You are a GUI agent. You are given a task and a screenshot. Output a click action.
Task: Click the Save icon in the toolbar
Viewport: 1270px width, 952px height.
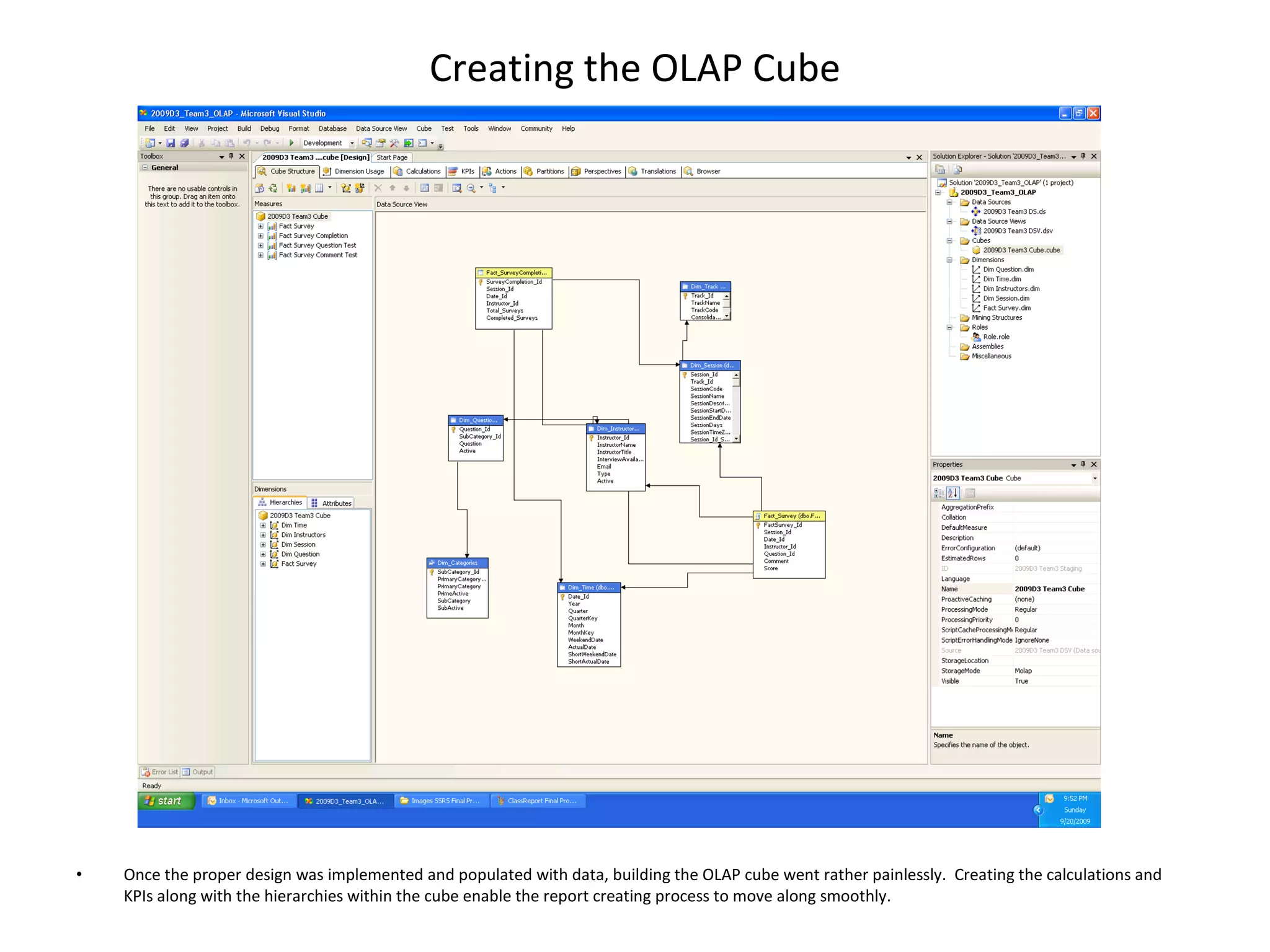[171, 143]
